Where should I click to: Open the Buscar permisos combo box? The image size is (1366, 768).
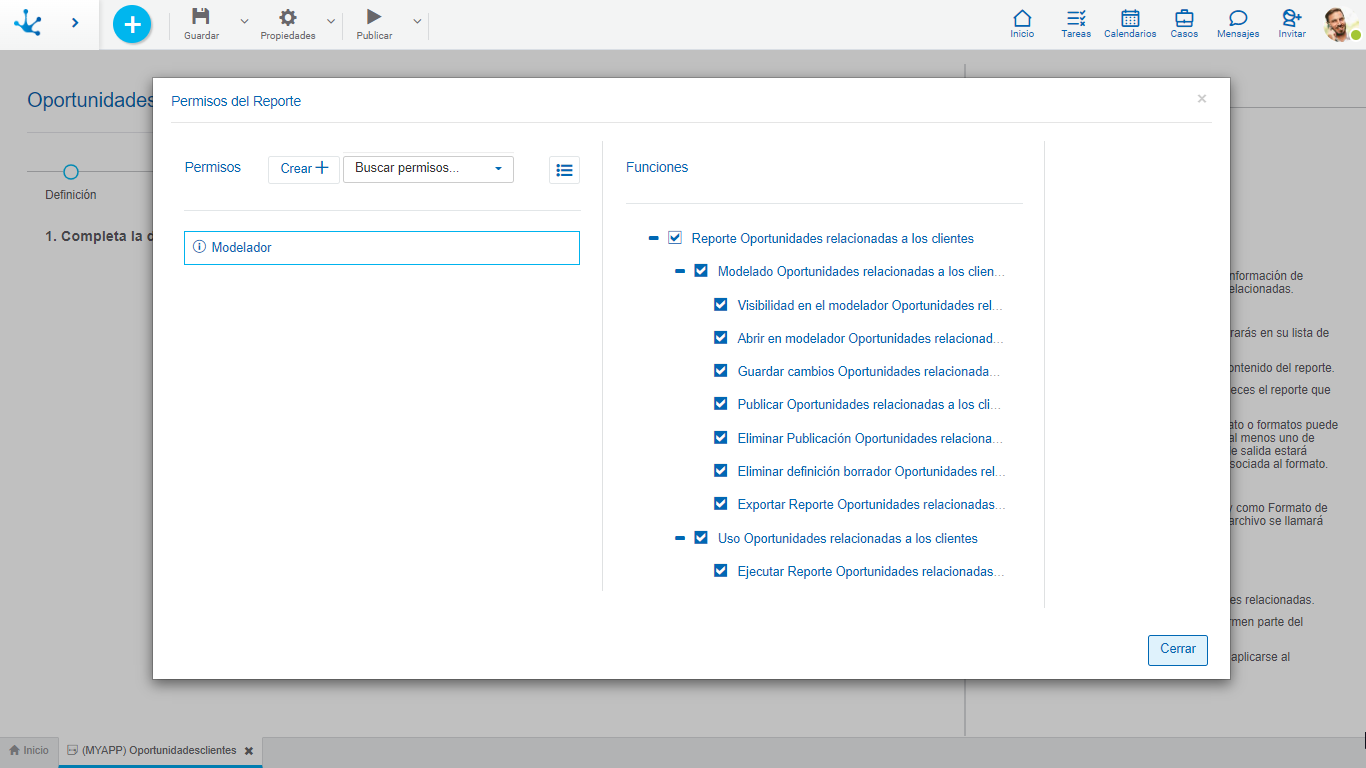coord(428,169)
